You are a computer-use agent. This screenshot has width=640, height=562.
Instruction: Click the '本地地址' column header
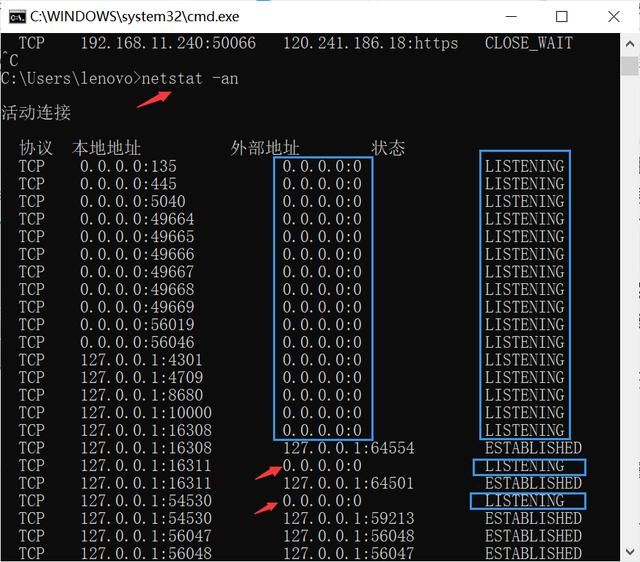(x=107, y=148)
